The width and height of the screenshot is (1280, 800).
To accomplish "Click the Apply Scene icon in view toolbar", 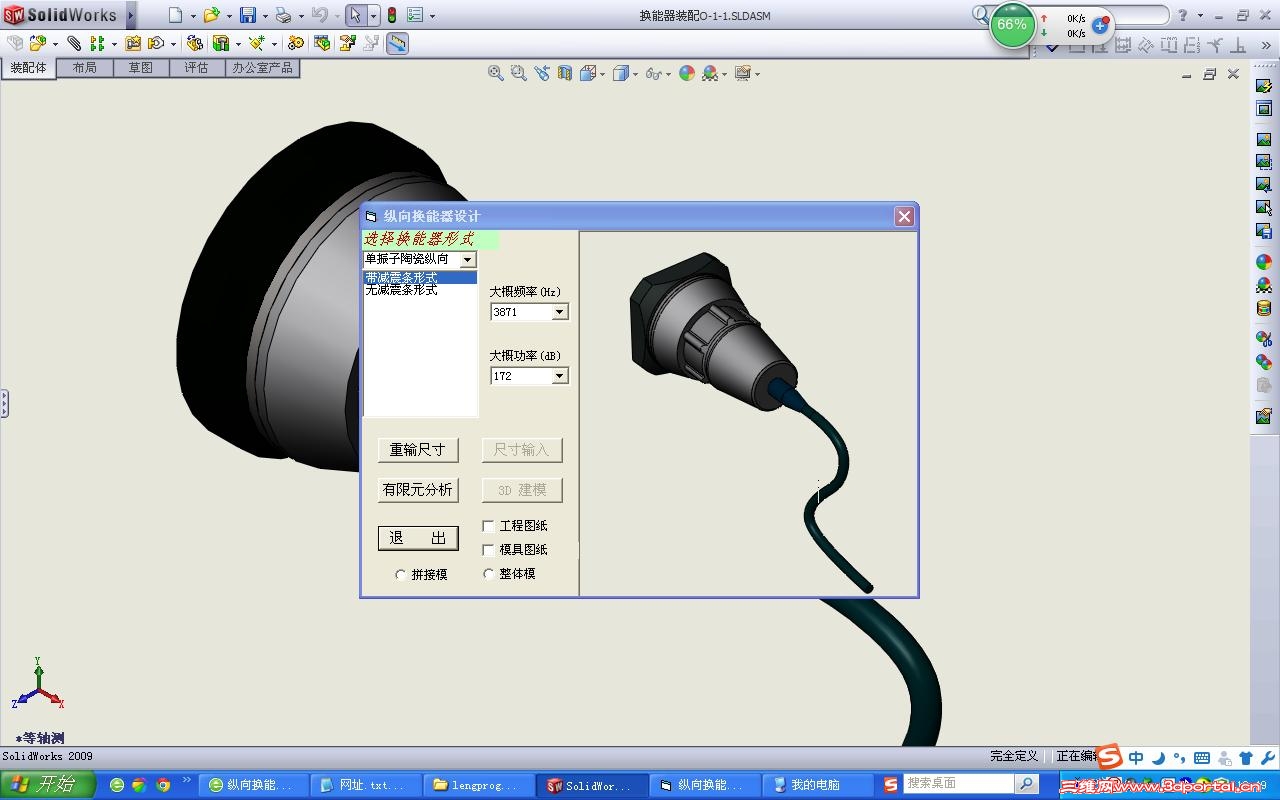I will tap(710, 73).
